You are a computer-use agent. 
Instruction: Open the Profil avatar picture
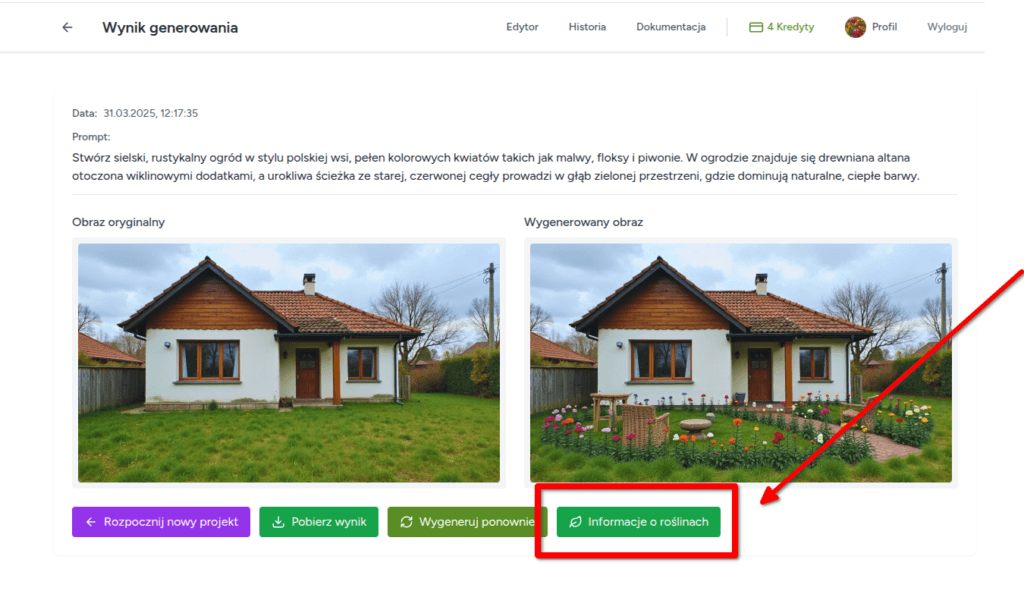pyautogui.click(x=857, y=27)
